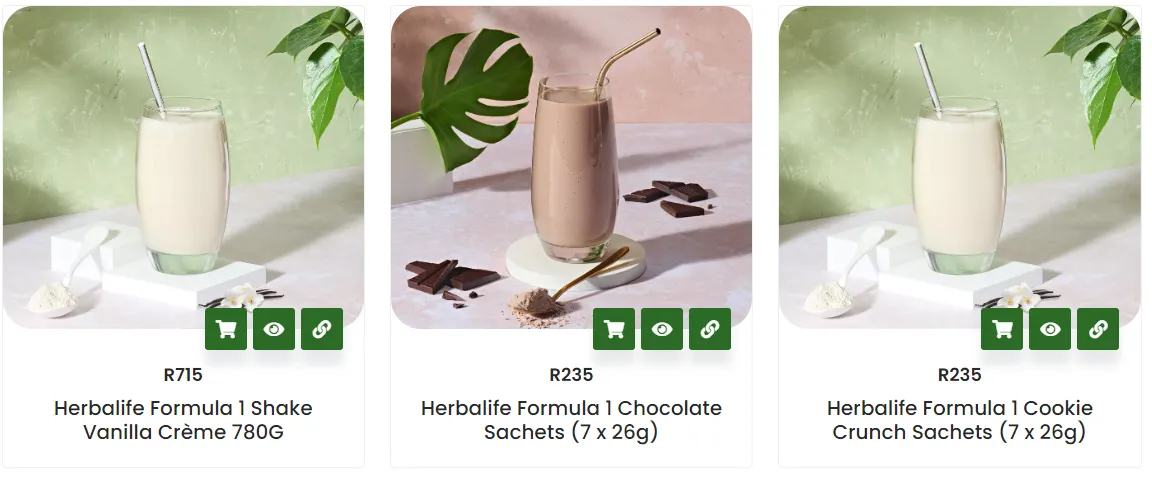Add Vanilla Crème 780G shake to cart
This screenshot has width=1152, height=478.
click(226, 329)
